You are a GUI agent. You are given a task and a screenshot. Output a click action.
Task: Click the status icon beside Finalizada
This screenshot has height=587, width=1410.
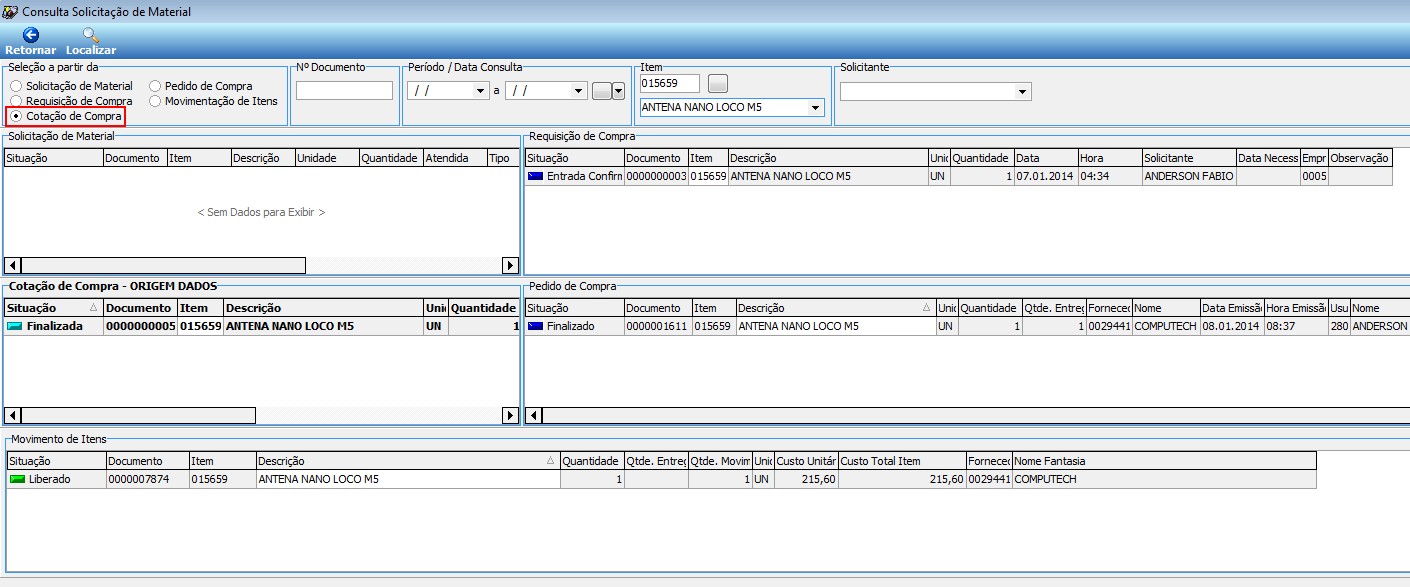[x=15, y=326]
